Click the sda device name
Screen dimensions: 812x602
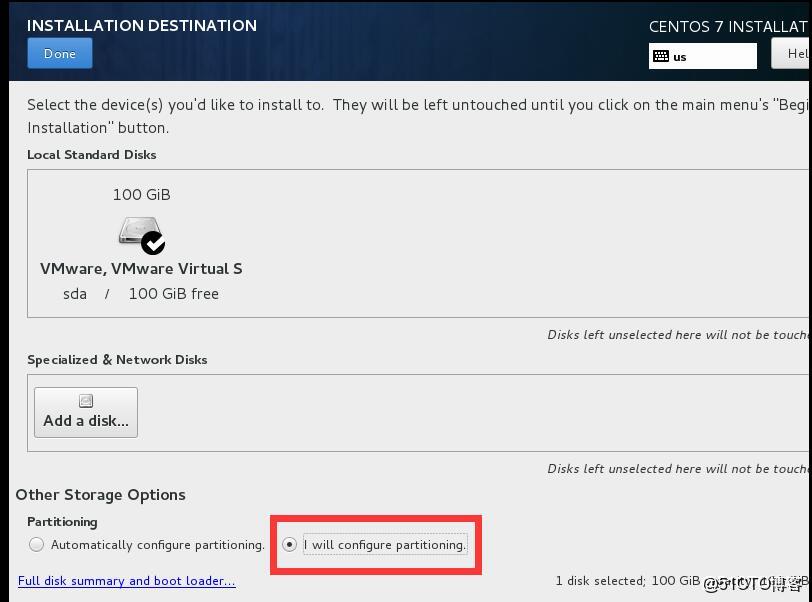[75, 294]
